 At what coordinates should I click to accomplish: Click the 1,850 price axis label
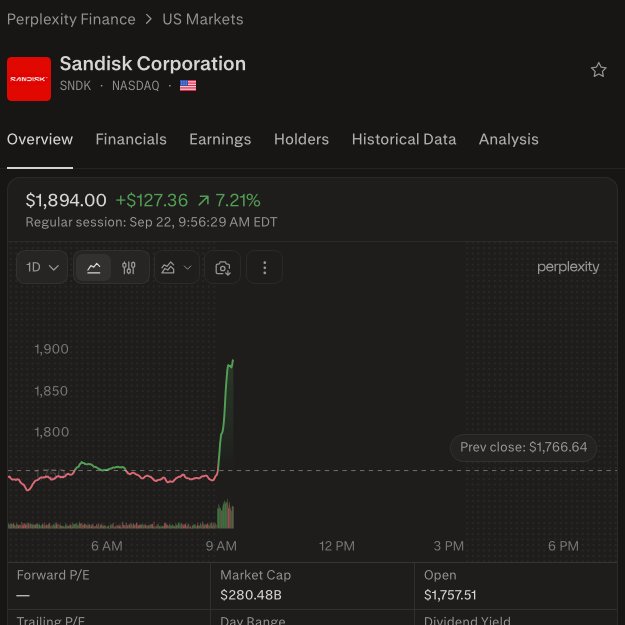[x=51, y=391]
